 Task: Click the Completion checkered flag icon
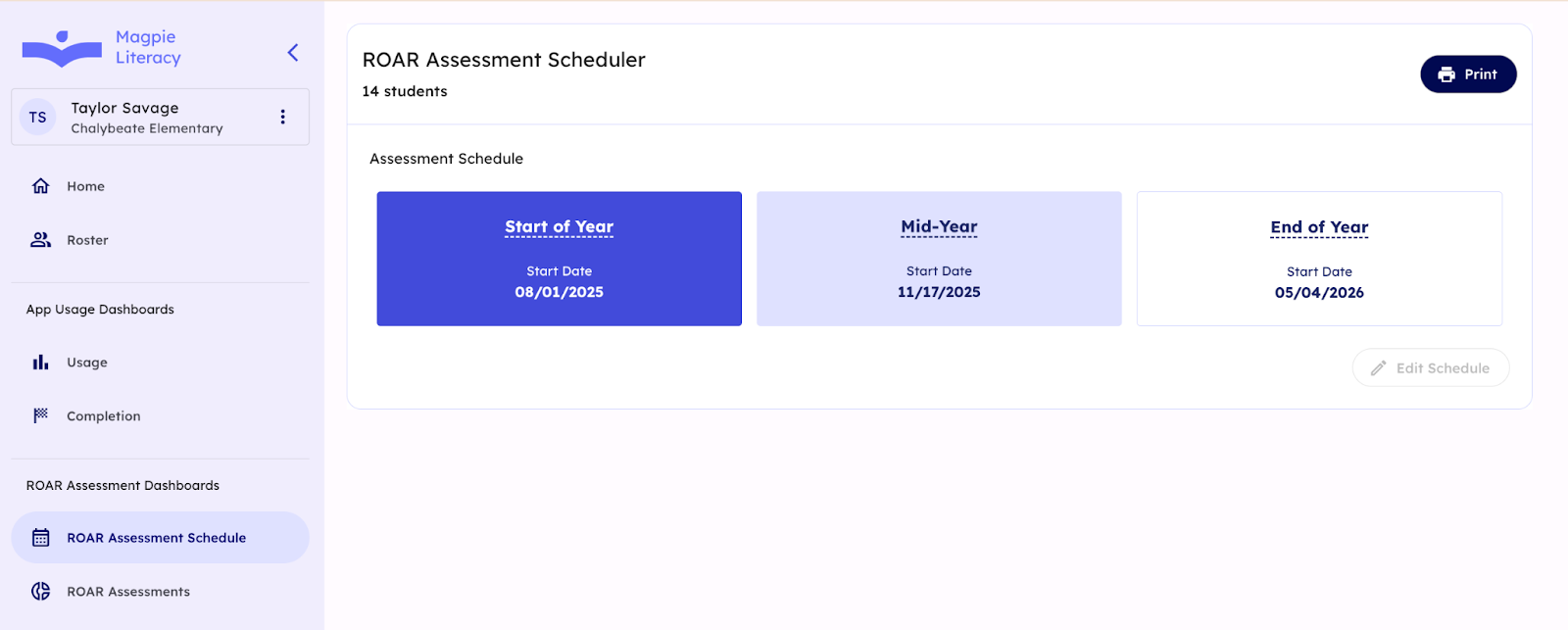(x=40, y=416)
